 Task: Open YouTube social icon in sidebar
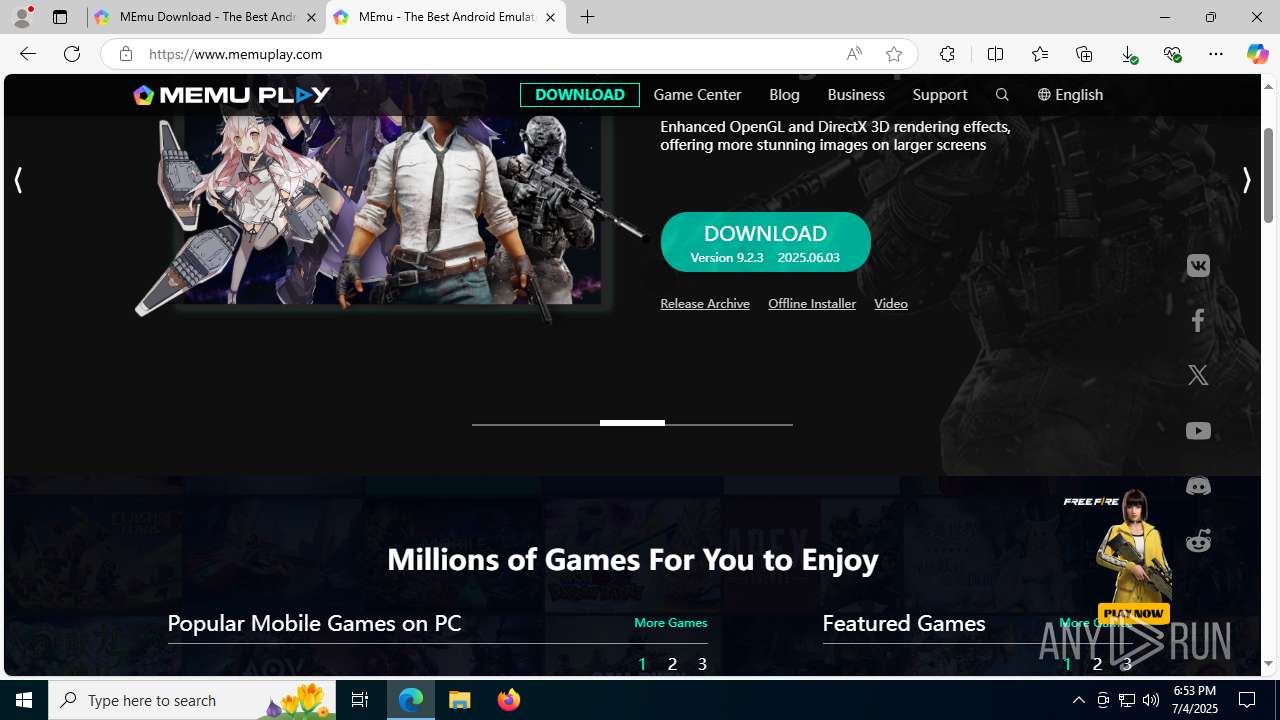pyautogui.click(x=1198, y=431)
